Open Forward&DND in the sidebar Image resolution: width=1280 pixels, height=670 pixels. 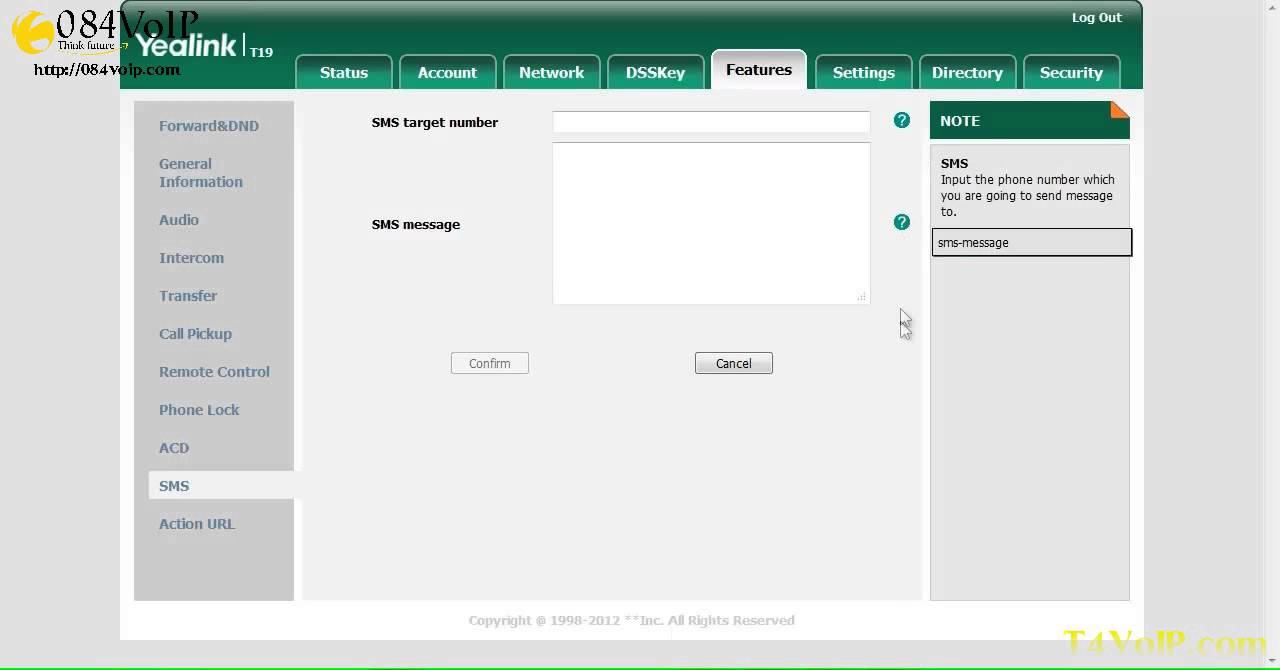[x=209, y=126]
